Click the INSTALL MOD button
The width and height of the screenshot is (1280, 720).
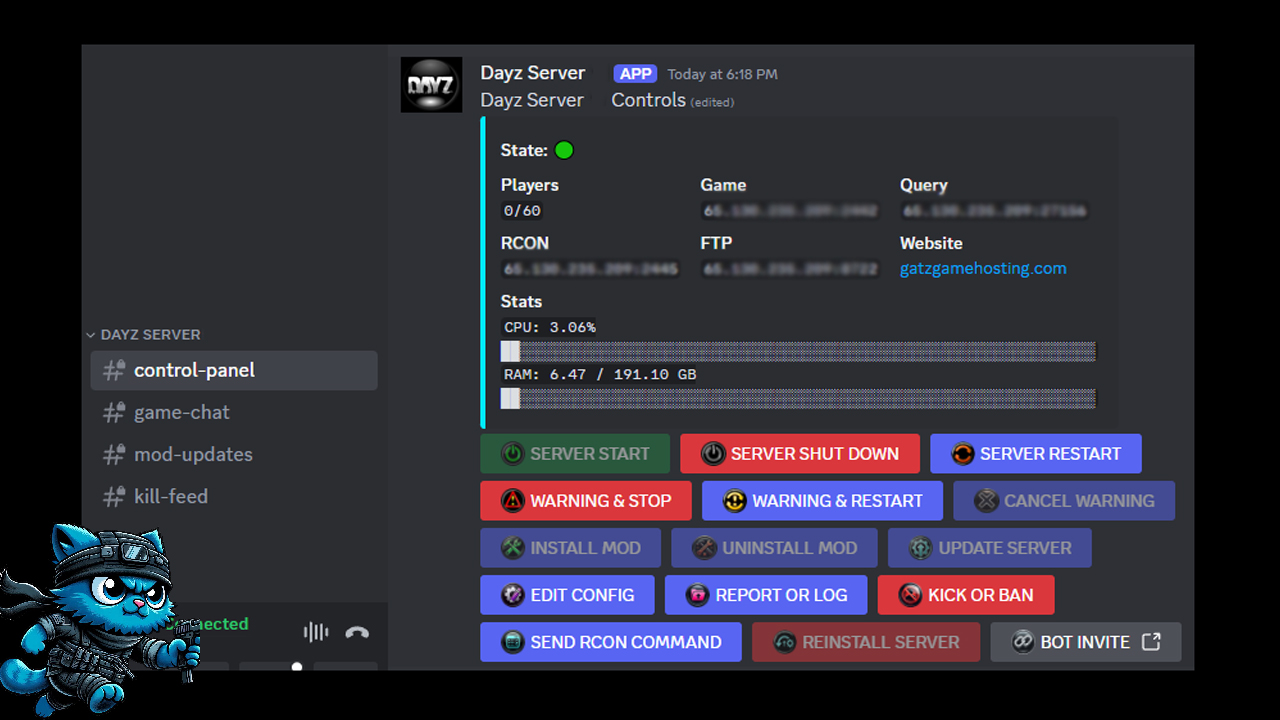pos(571,547)
